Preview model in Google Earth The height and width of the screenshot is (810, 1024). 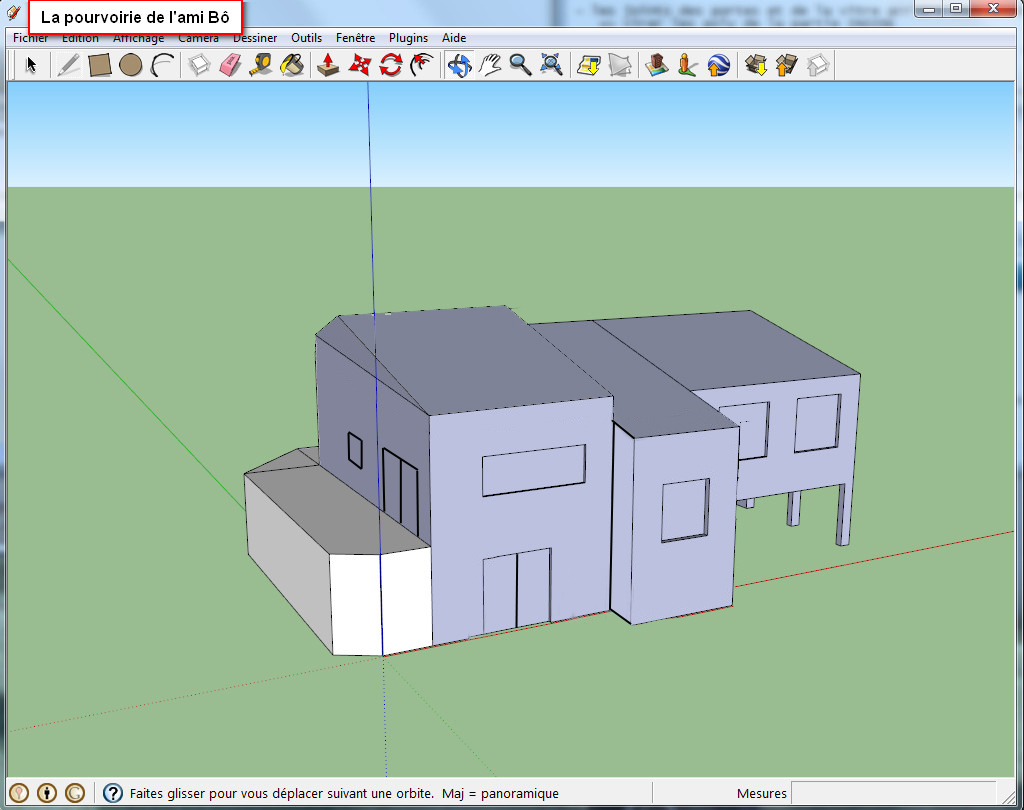point(718,65)
